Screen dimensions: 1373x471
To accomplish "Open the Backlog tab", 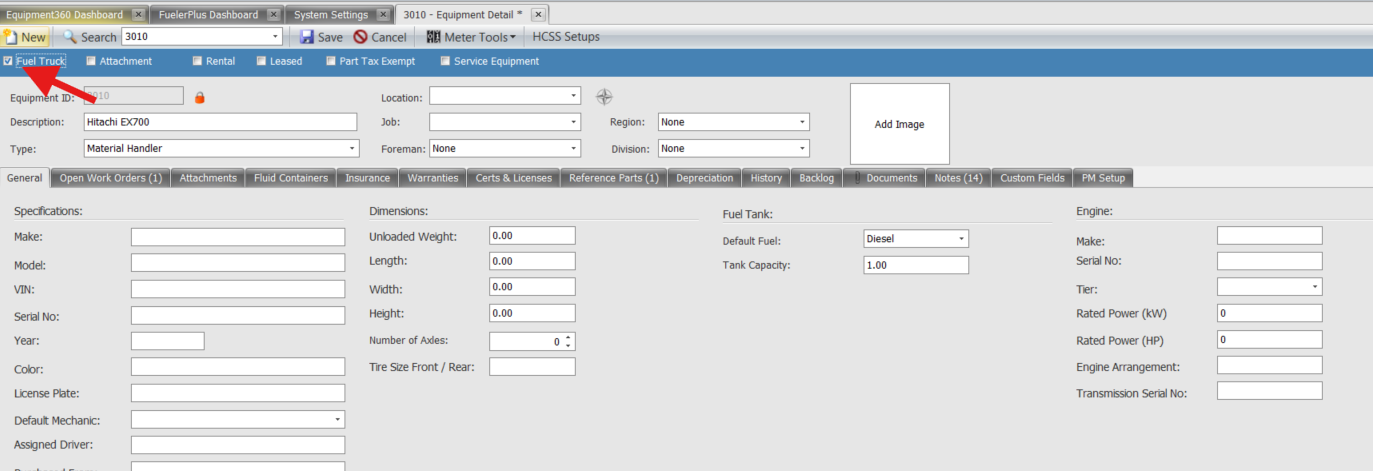I will 817,178.
